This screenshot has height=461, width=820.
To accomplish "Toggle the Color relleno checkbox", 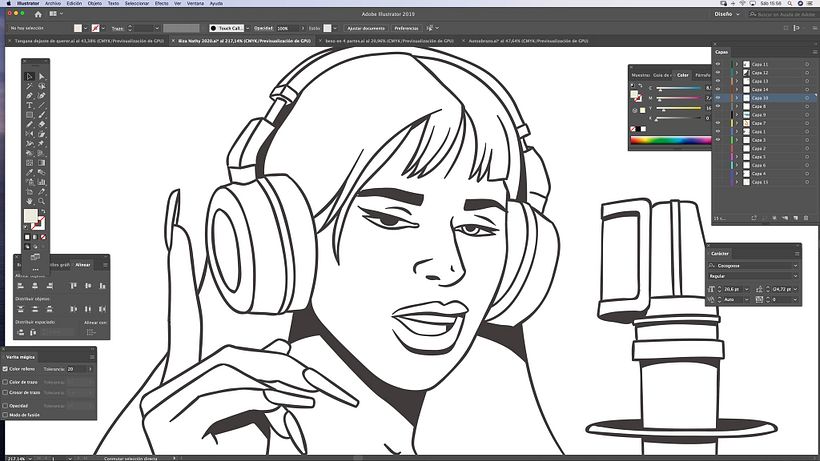I will click(5, 369).
